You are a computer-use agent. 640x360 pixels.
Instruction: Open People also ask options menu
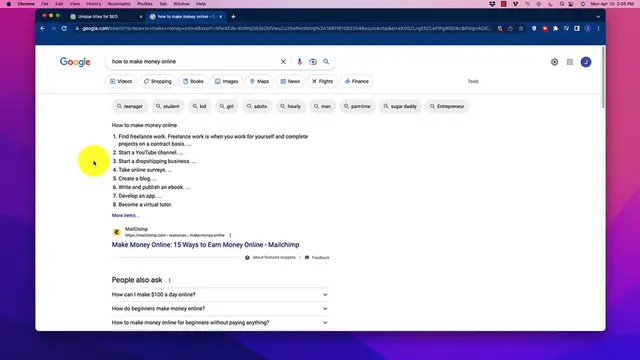tap(169, 280)
